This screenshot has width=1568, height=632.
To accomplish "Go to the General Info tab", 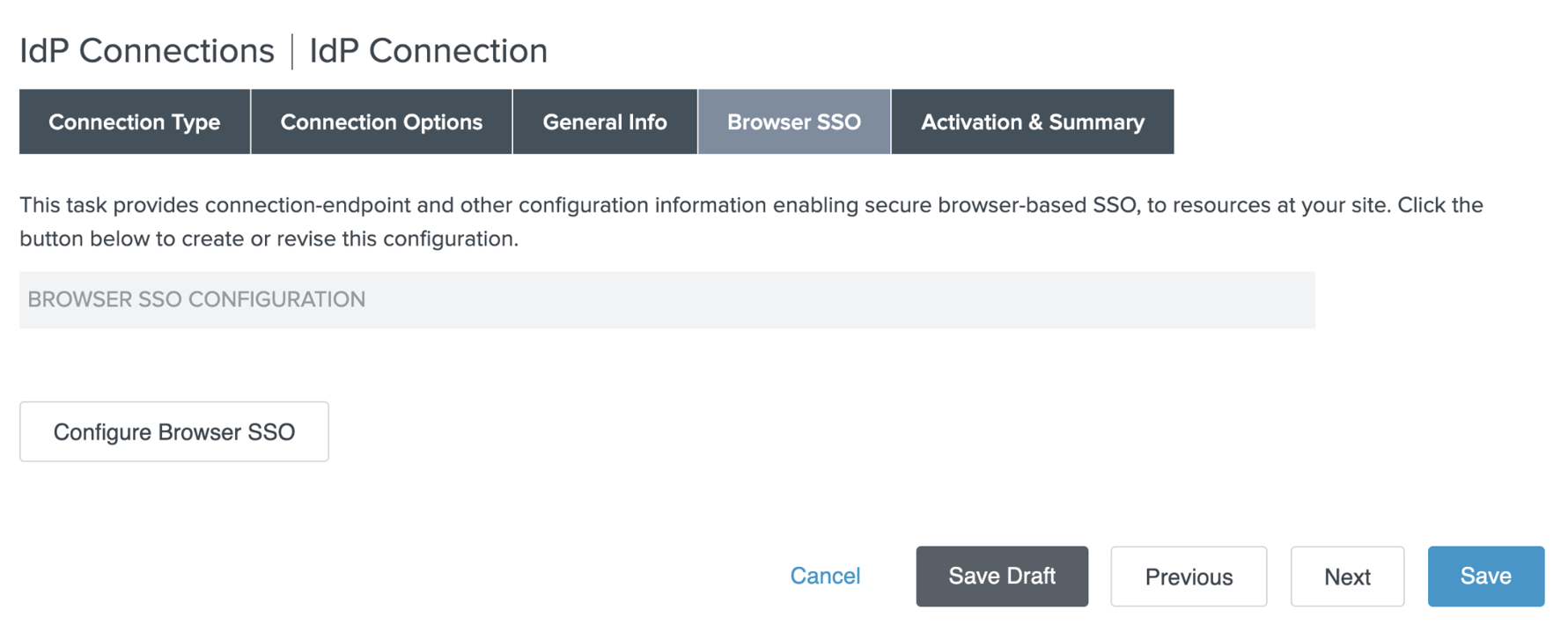I will (605, 122).
